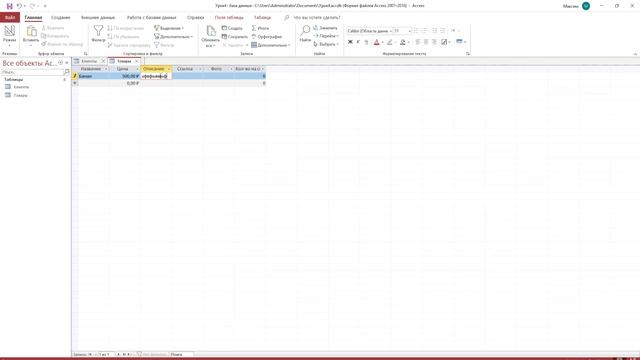This screenshot has height=360, width=640.
Task: Click the Заменить replace command
Action: click(x=325, y=28)
